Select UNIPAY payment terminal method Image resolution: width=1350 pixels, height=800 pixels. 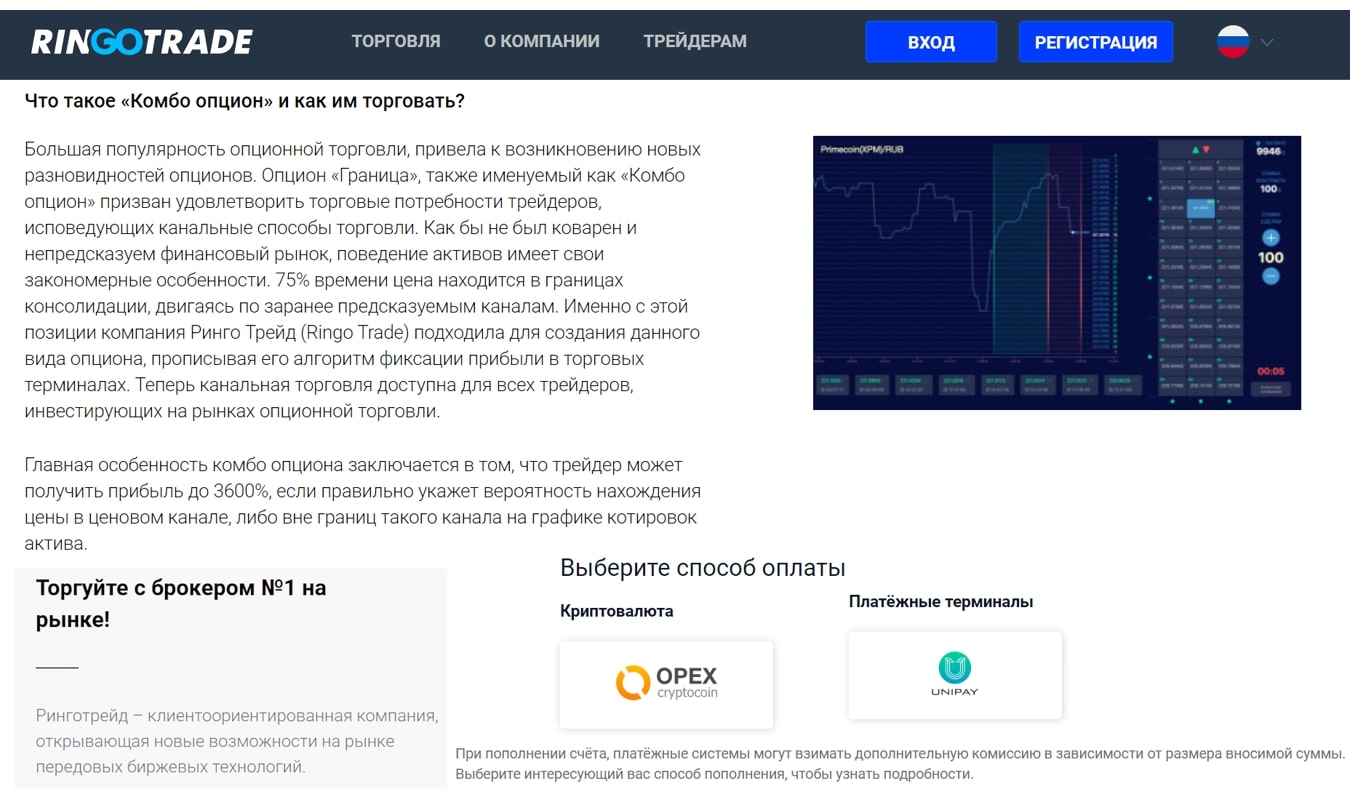pos(955,675)
